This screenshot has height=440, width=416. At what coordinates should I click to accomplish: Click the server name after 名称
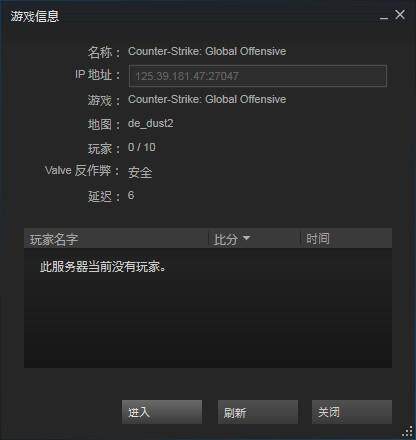[x=207, y=51]
